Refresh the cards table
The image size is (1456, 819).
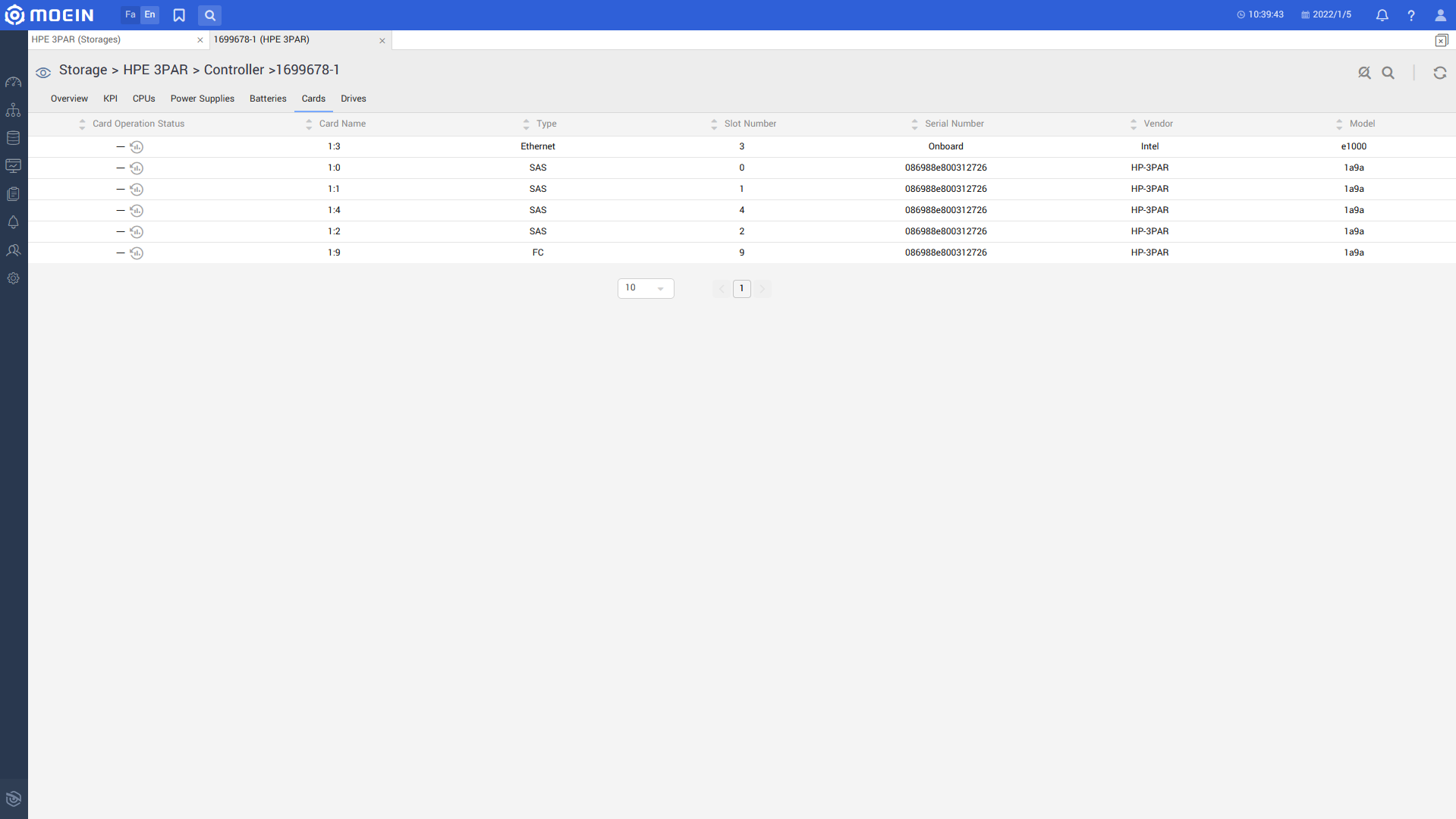[x=1440, y=73]
